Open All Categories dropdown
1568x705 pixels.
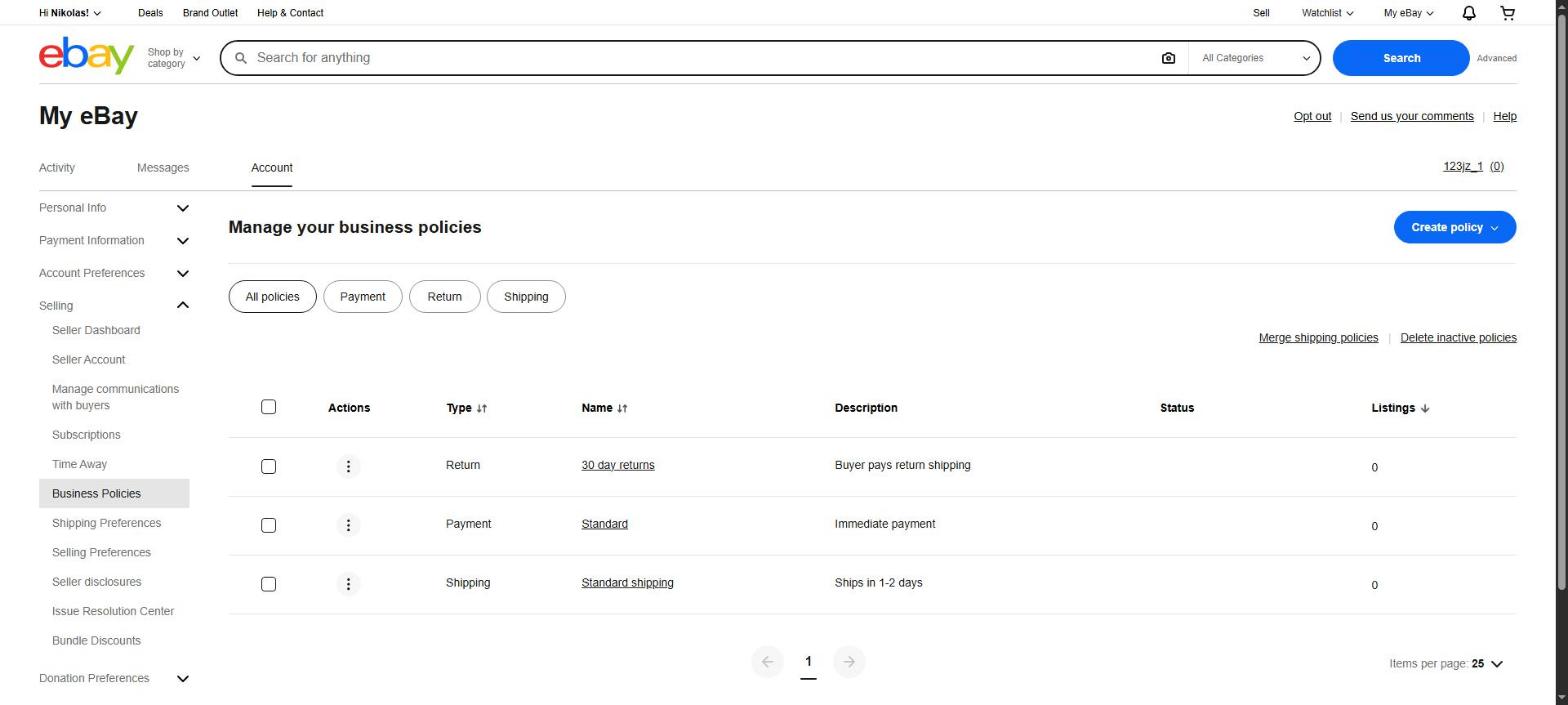point(1255,58)
